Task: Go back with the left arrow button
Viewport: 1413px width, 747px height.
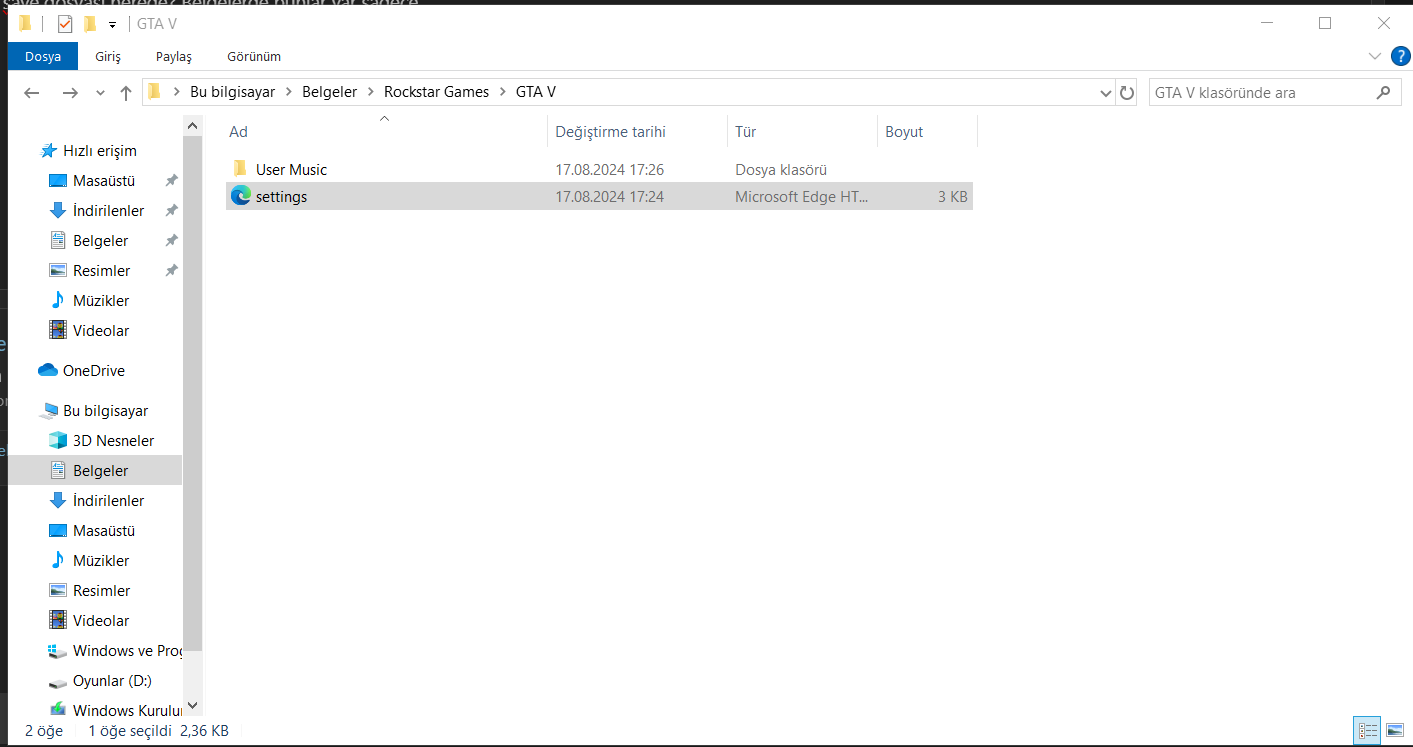Action: pyautogui.click(x=32, y=93)
